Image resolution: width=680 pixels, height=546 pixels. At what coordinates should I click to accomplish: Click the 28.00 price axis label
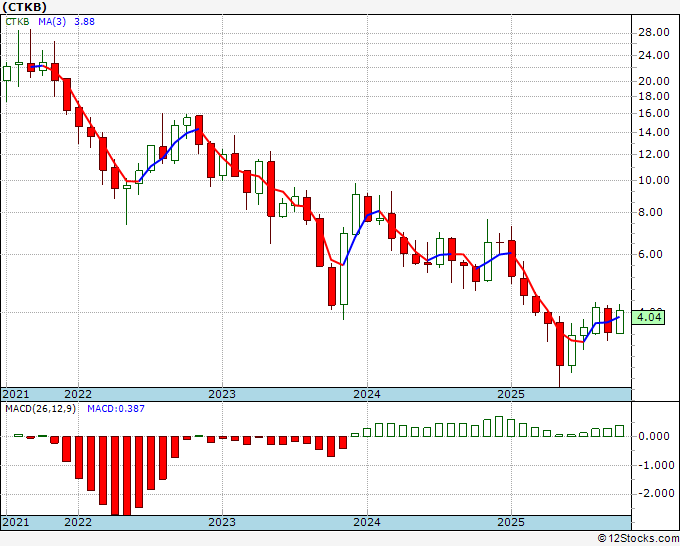(654, 33)
